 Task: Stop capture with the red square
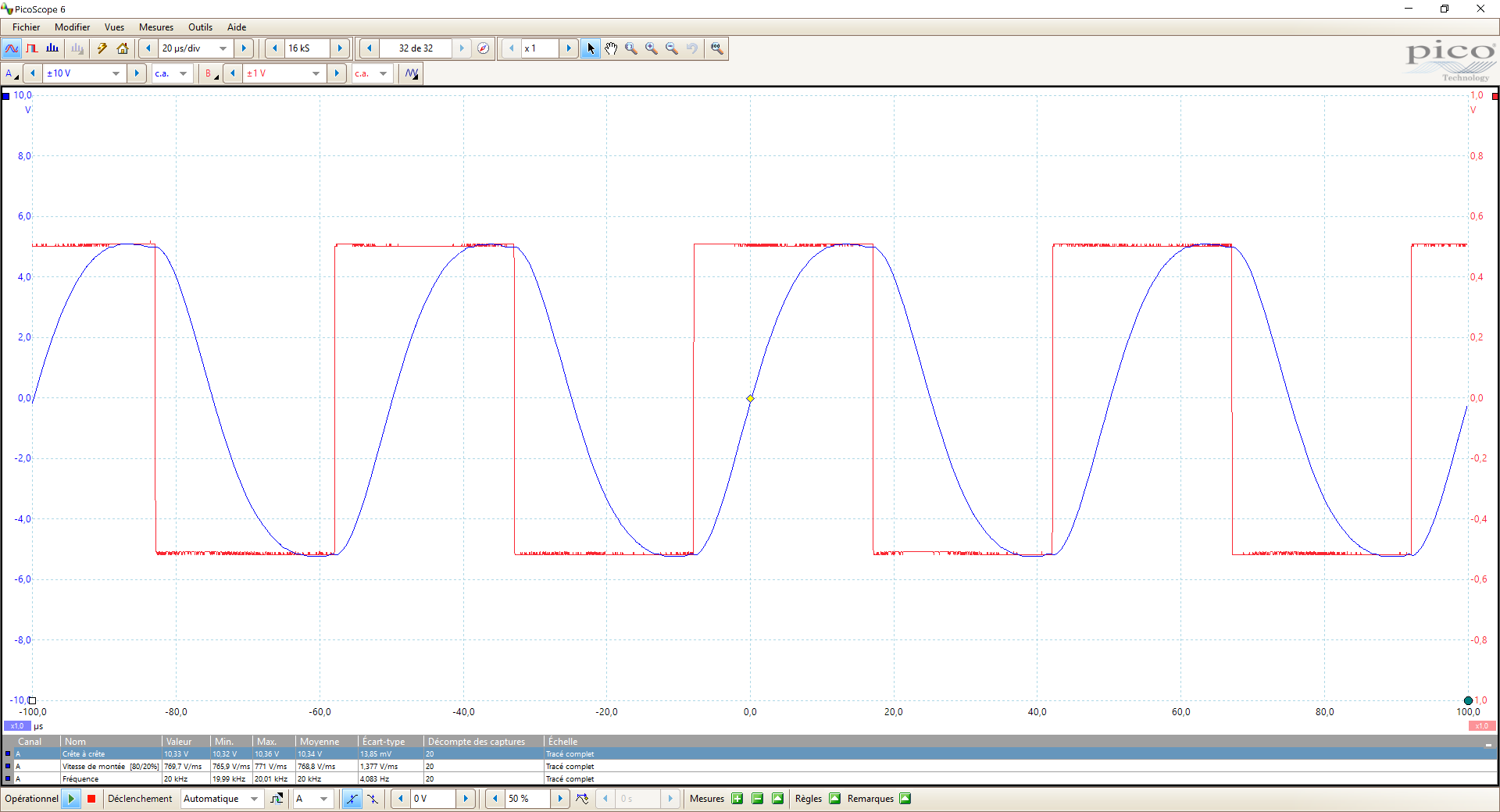[91, 799]
